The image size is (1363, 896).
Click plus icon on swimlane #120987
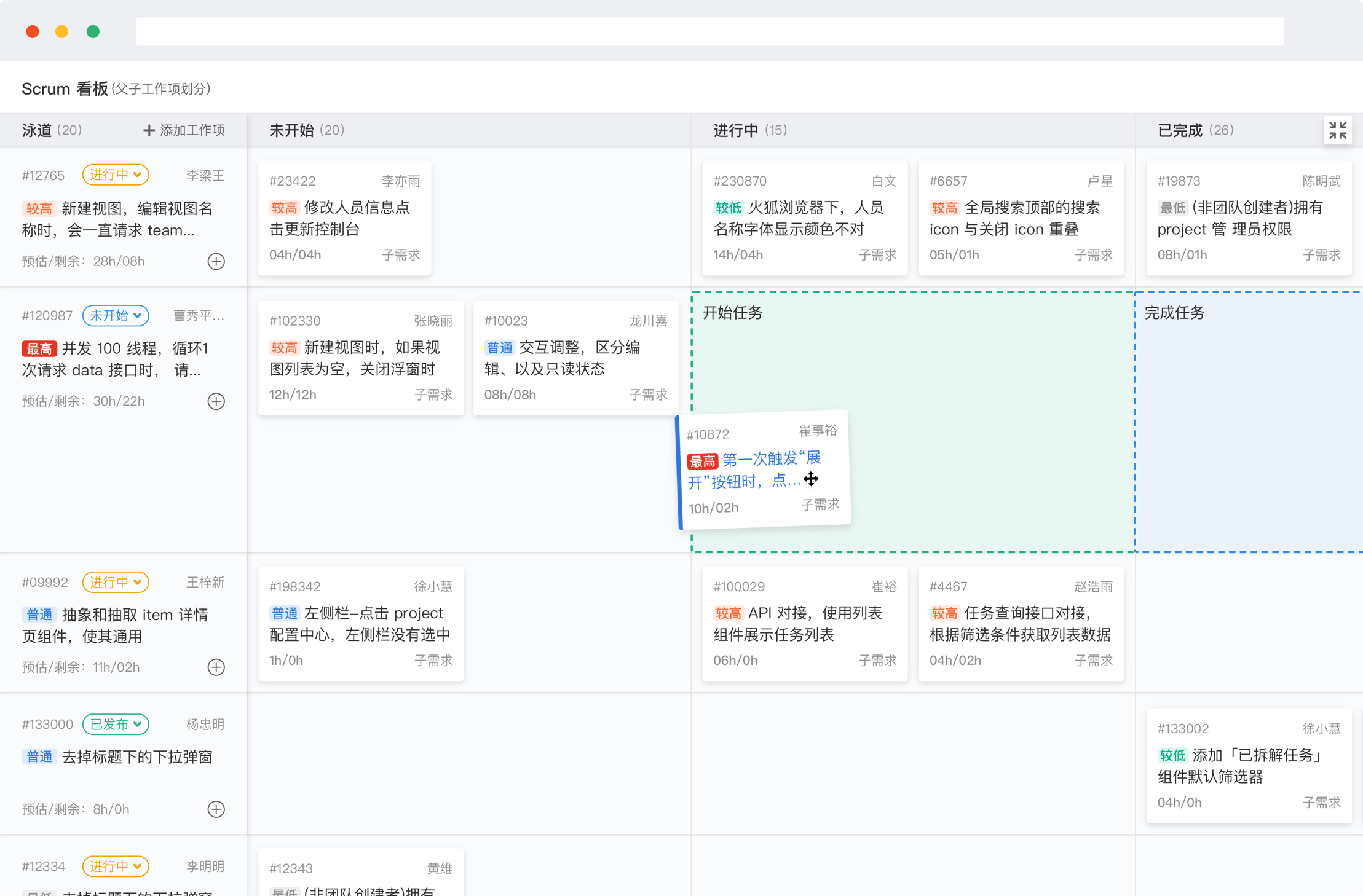click(216, 401)
